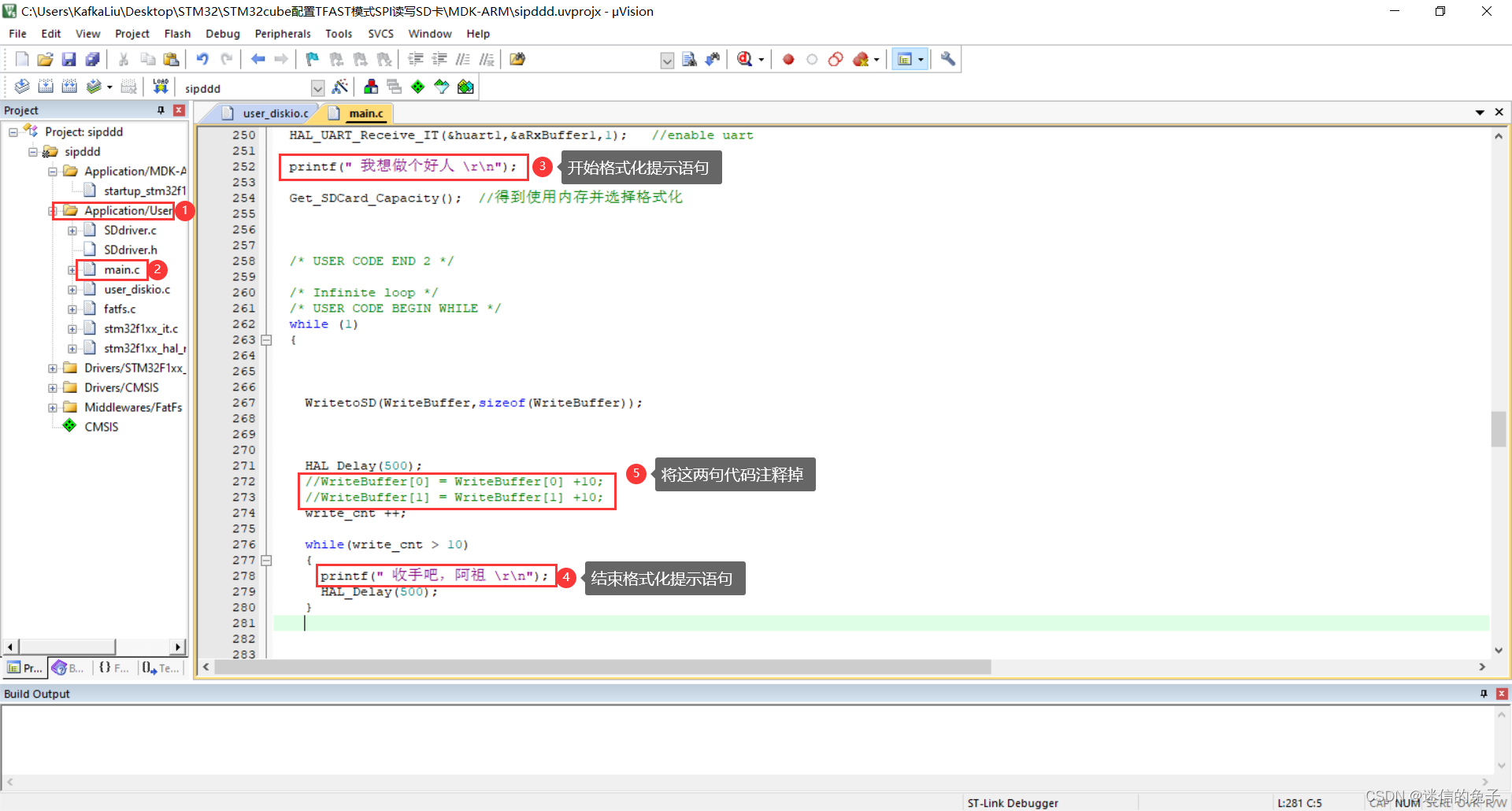Click the Undo arrow icon
The width and height of the screenshot is (1512, 811).
202,59
